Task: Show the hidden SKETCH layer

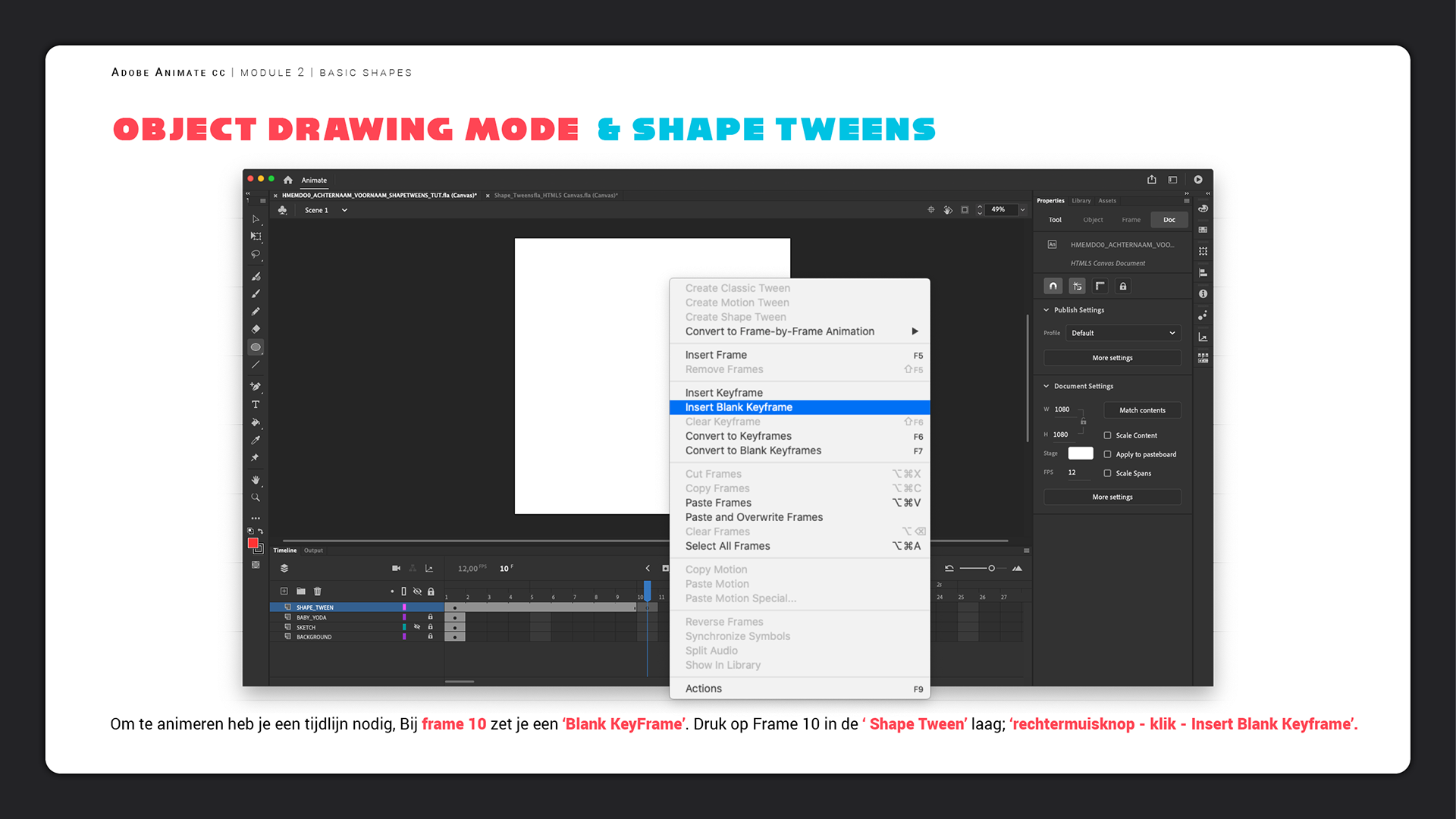Action: tap(417, 627)
